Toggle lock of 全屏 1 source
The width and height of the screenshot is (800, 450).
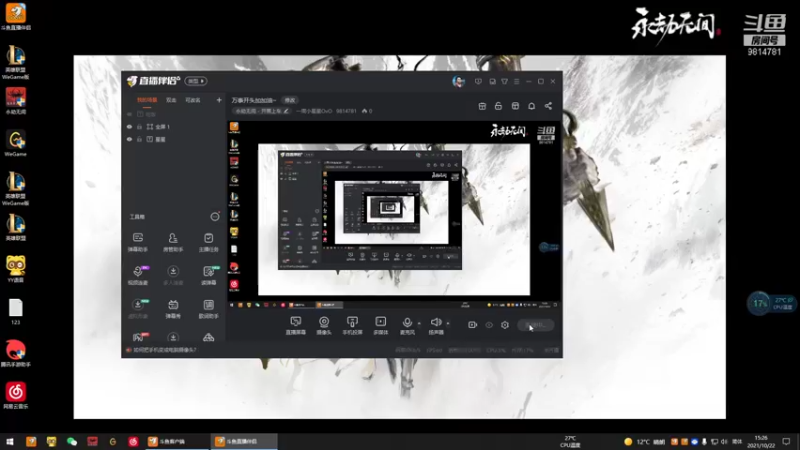click(139, 127)
